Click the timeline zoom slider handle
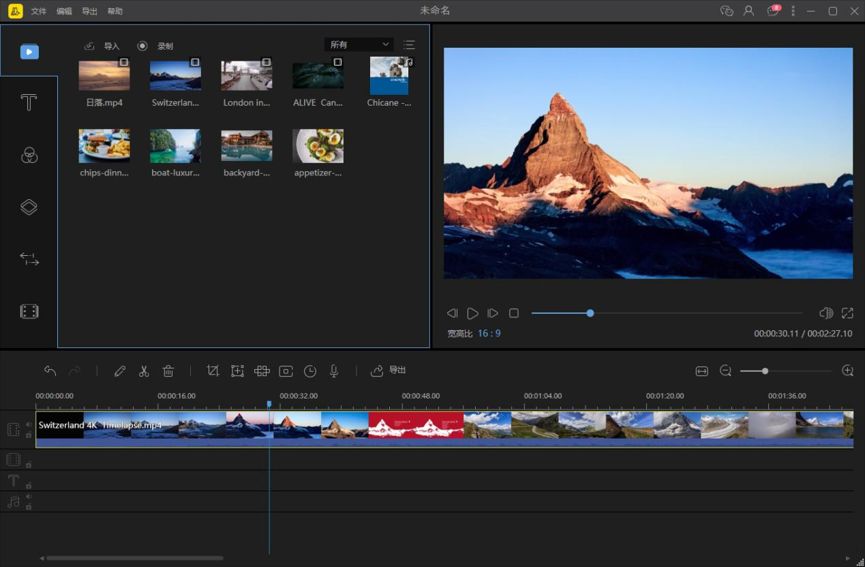865x567 pixels. (765, 371)
